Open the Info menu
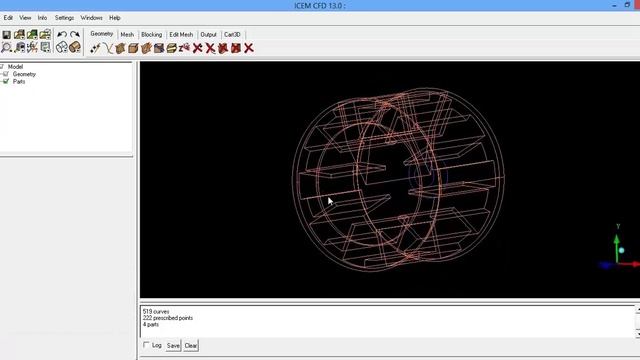Viewport: 640px width, 360px height. point(42,18)
